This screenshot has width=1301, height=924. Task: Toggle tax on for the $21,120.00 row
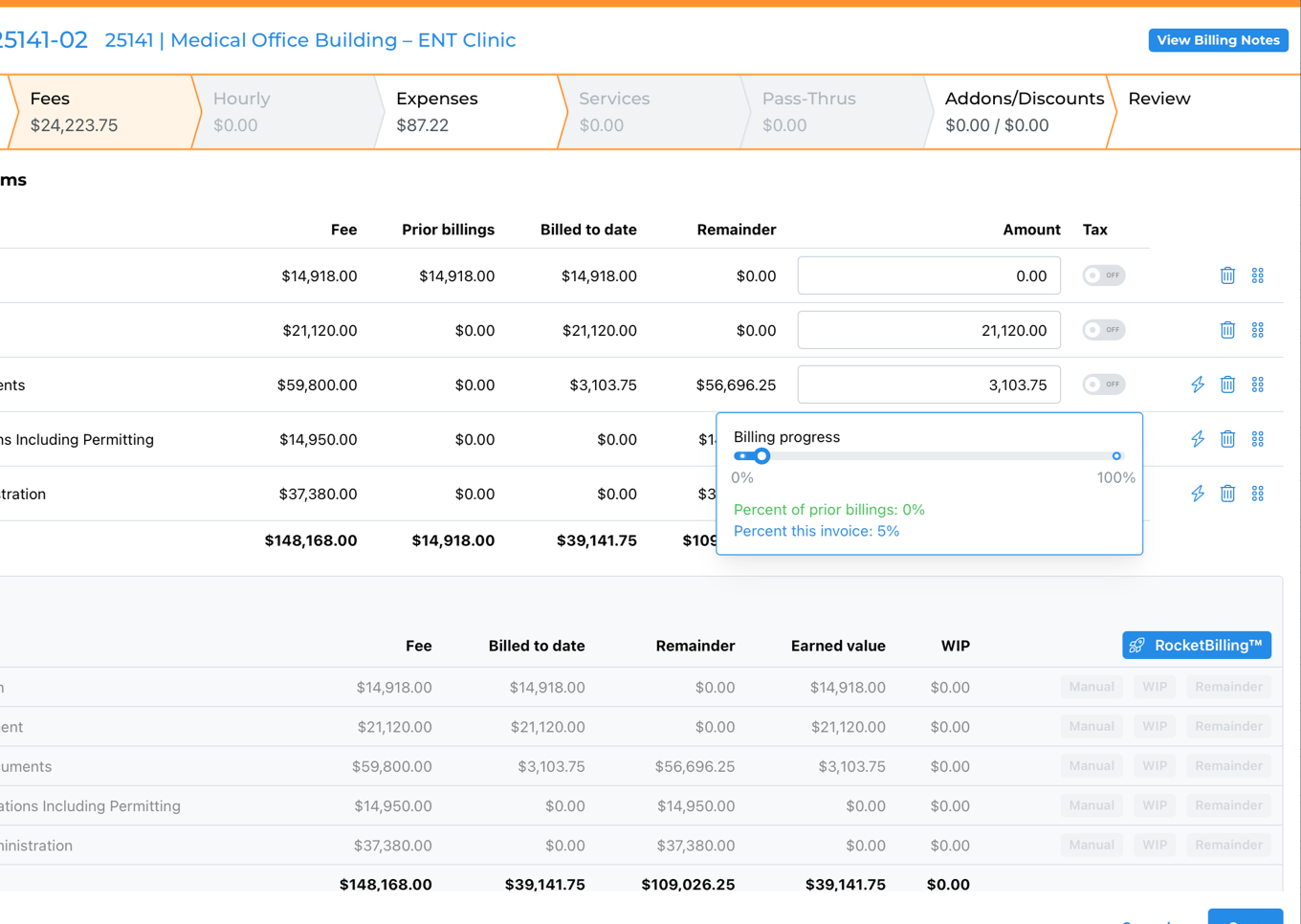pyautogui.click(x=1103, y=330)
